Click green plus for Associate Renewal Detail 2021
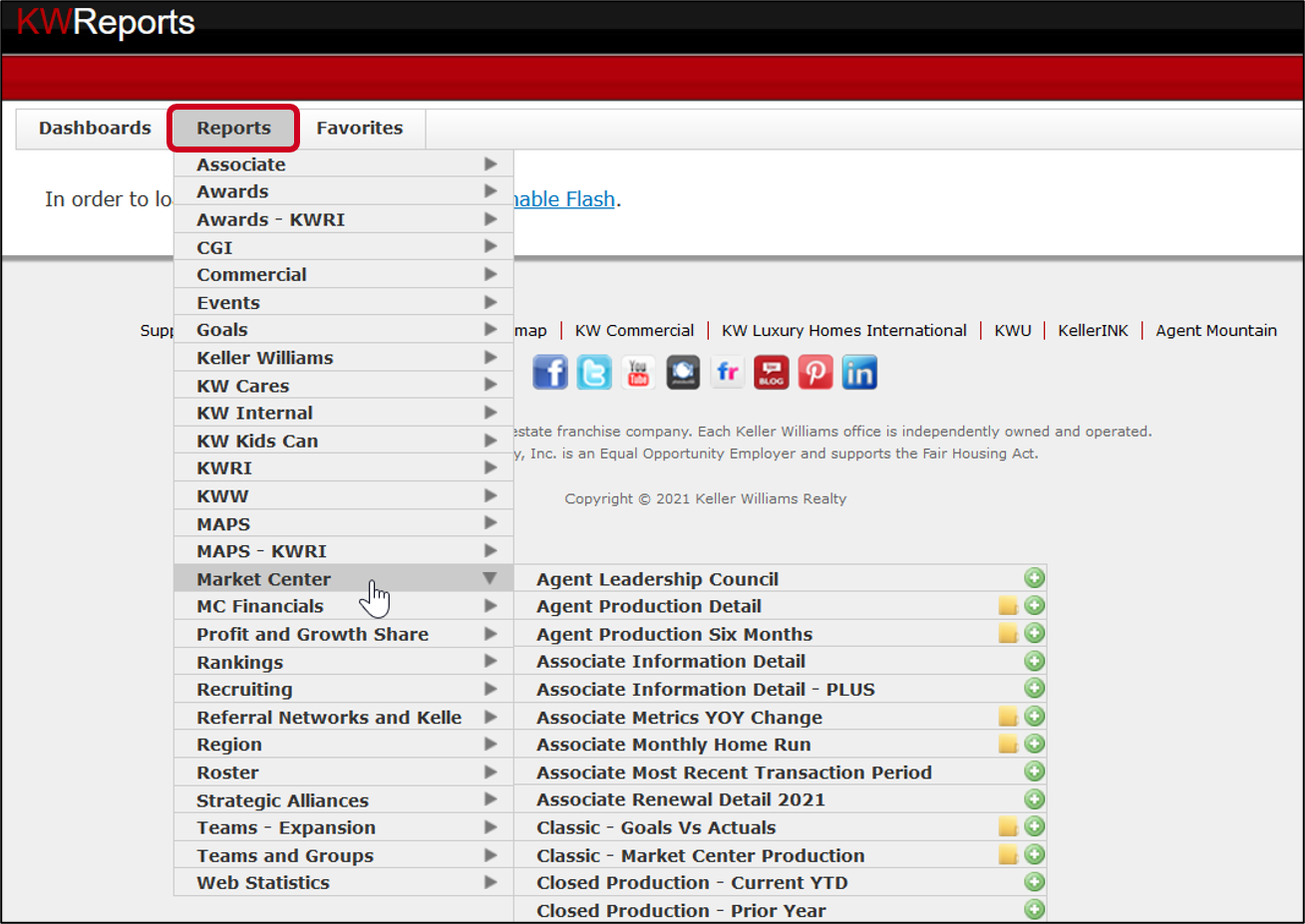This screenshot has width=1305, height=924. (x=1035, y=798)
